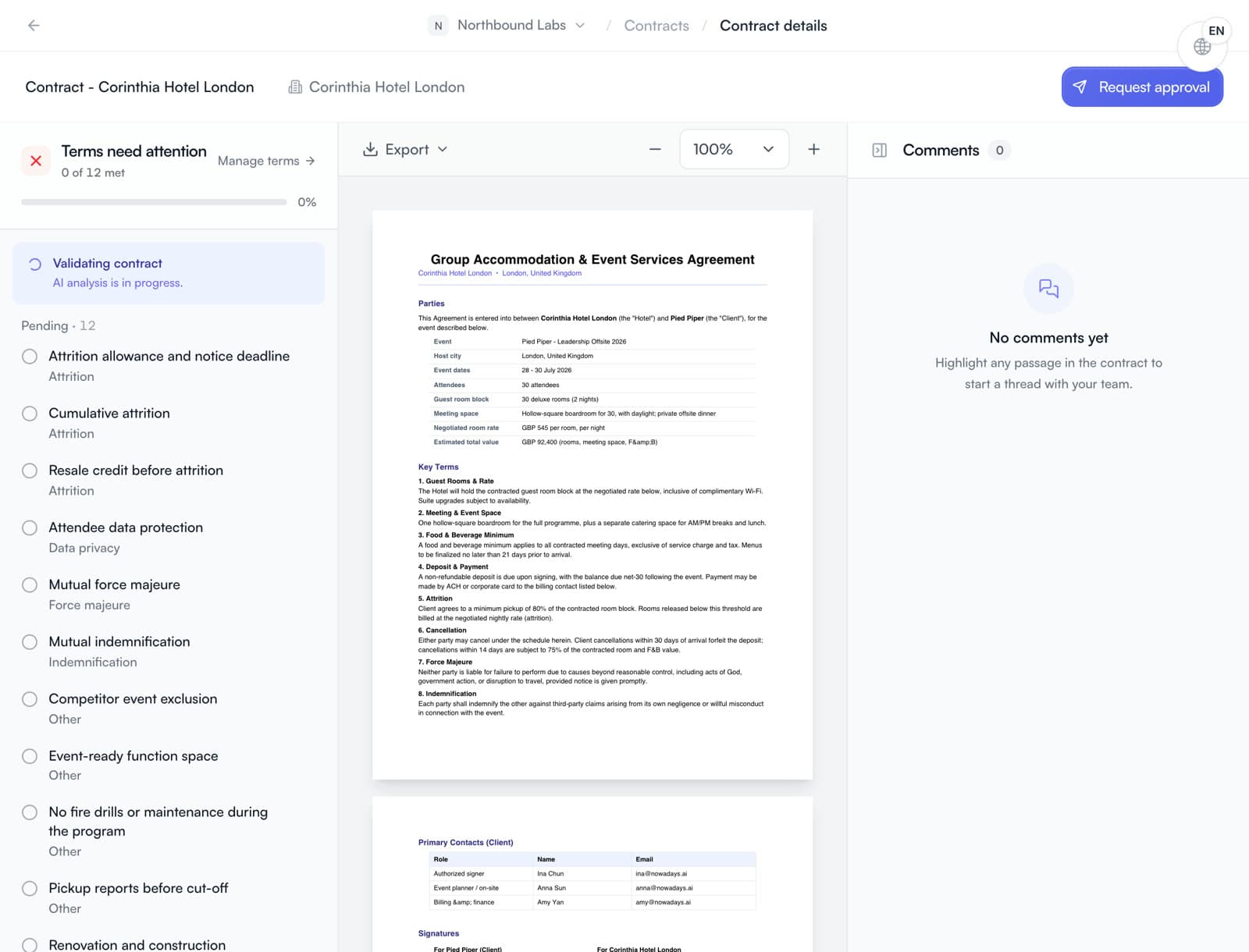1249x952 pixels.
Task: Click the 0 of 12 met text
Action: coord(93,172)
